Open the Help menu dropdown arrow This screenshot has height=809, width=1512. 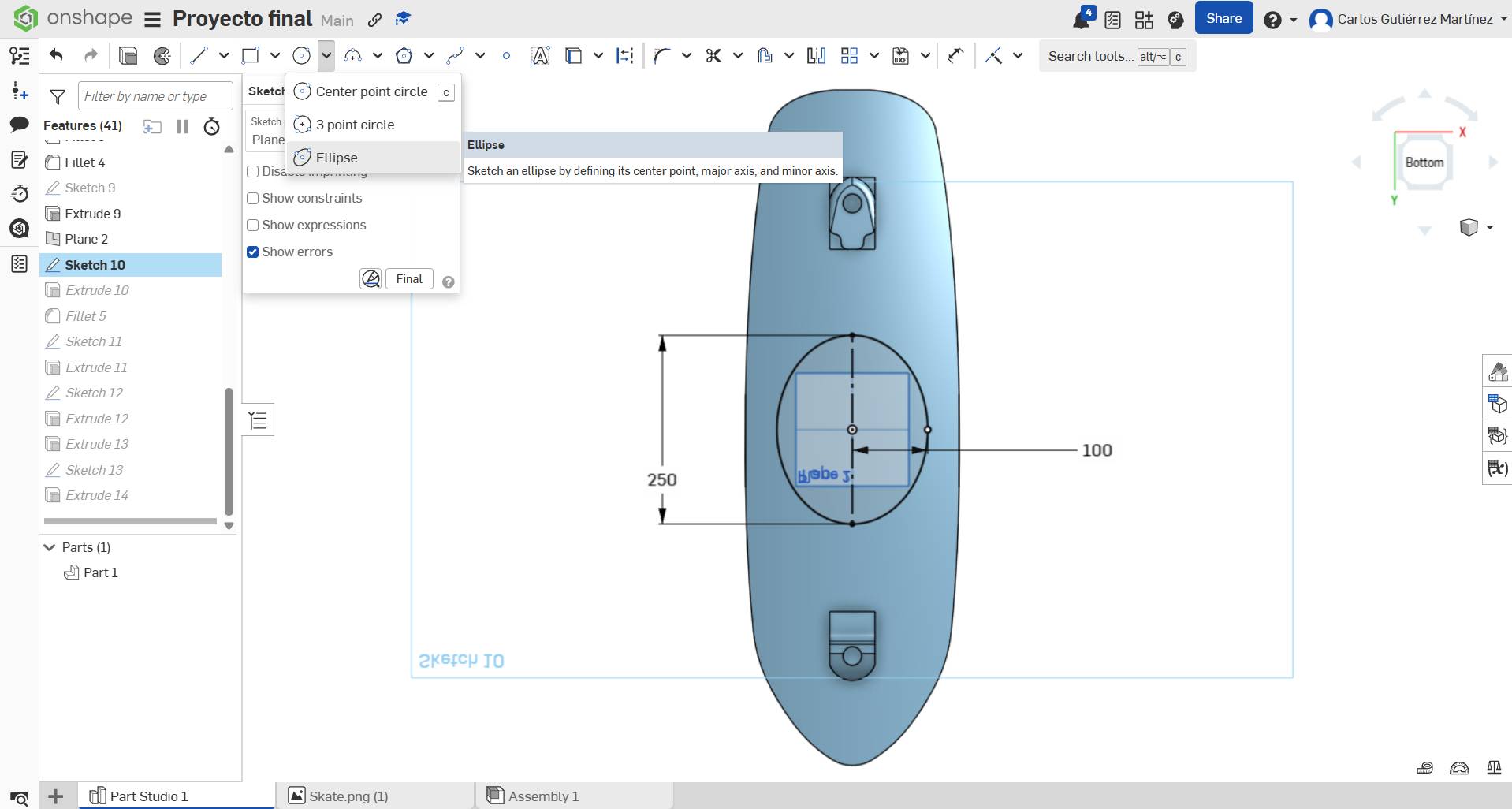pos(1293,20)
